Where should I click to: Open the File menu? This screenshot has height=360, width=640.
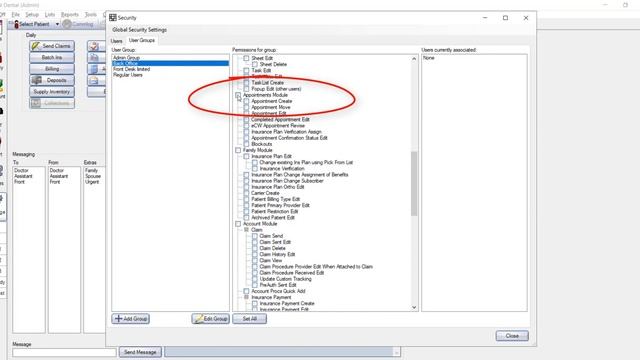coord(16,14)
